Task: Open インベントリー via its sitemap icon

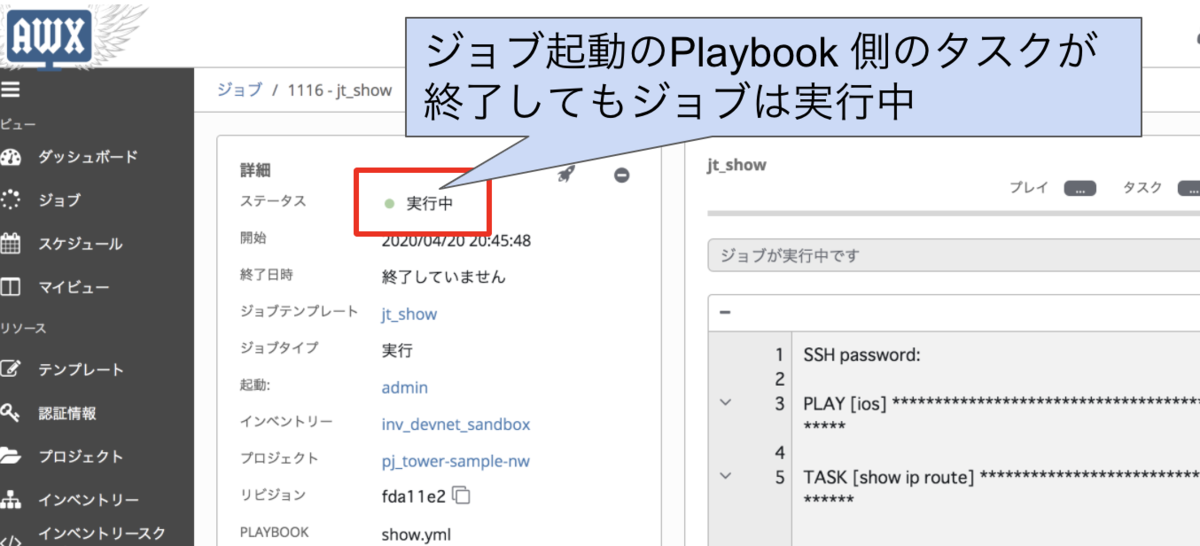Action: click(11, 500)
